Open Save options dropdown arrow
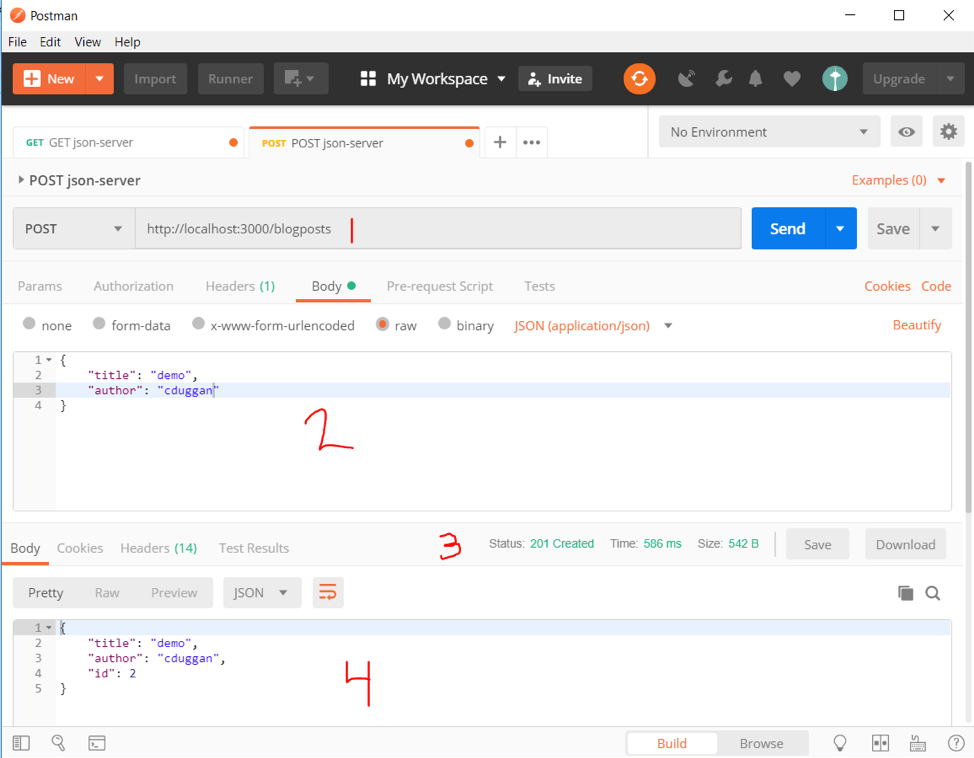 pos(935,229)
